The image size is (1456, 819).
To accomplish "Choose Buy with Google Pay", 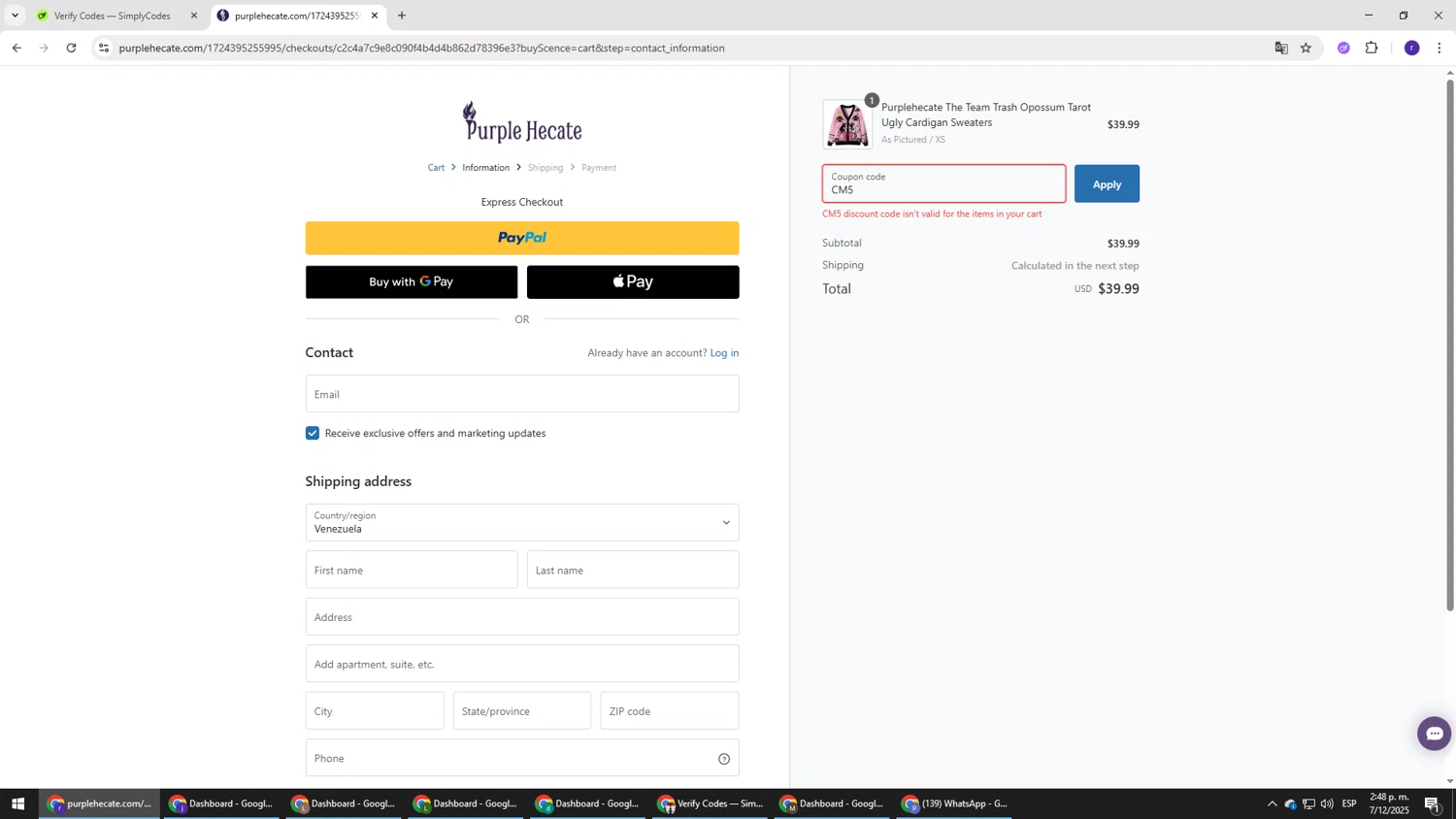I will (412, 282).
